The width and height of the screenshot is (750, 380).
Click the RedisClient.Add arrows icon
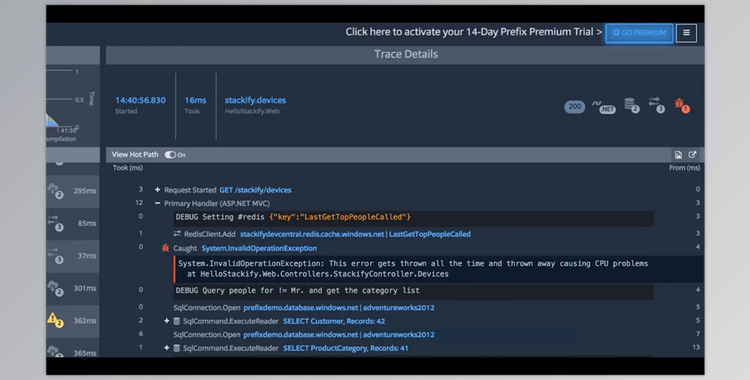coord(177,234)
